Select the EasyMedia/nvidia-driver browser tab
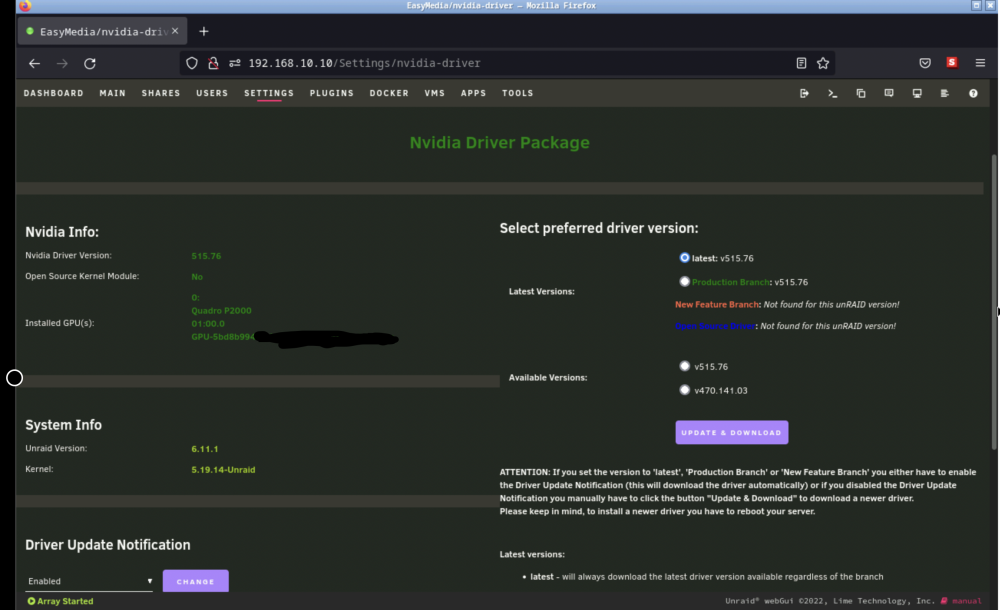Screen dimensions: 1000x610 coord(102,31)
